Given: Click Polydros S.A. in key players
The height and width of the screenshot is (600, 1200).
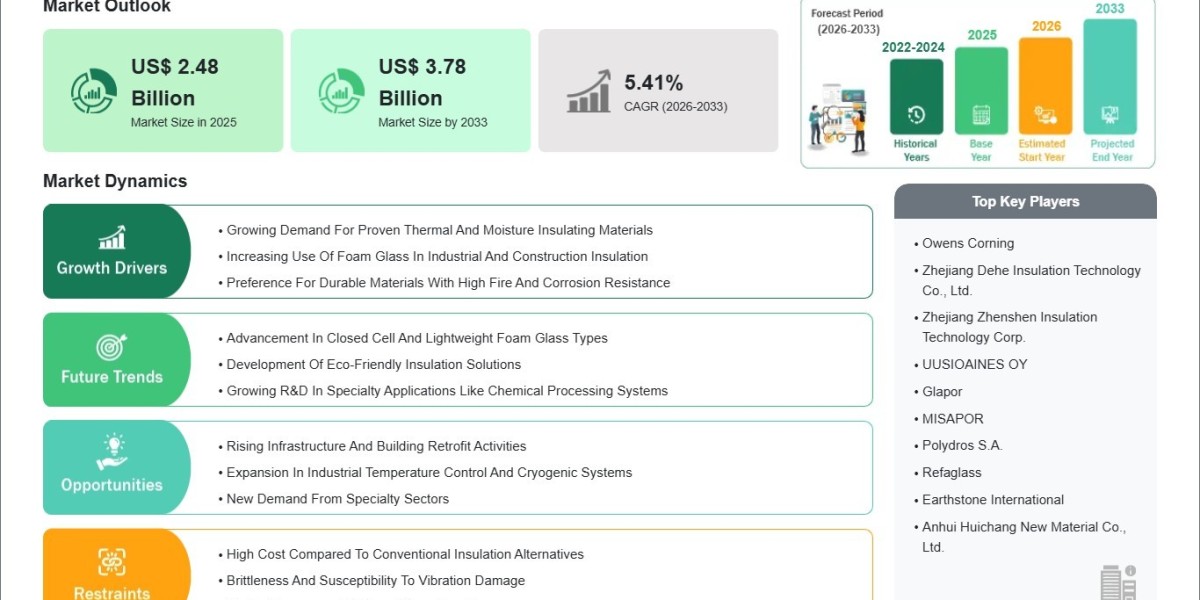Looking at the screenshot, I should tap(962, 445).
